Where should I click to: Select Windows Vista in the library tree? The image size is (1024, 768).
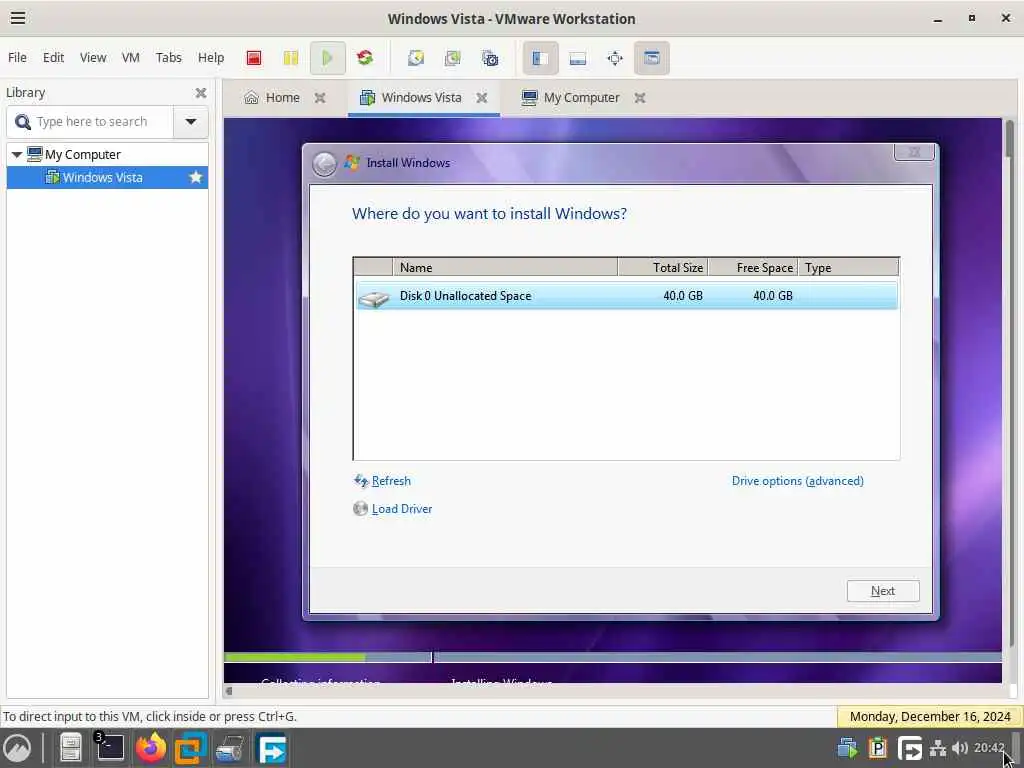(x=103, y=178)
